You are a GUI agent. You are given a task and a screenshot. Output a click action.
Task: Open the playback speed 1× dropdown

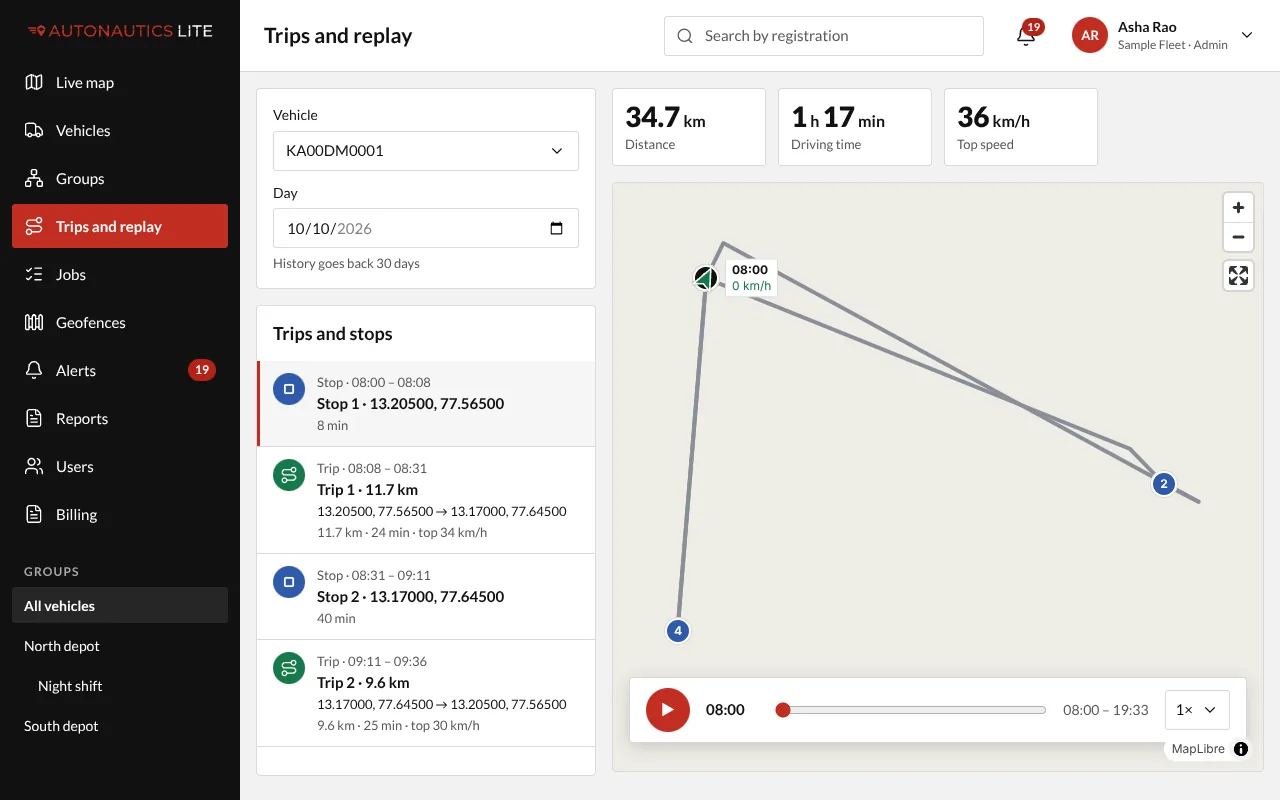pyautogui.click(x=1197, y=710)
